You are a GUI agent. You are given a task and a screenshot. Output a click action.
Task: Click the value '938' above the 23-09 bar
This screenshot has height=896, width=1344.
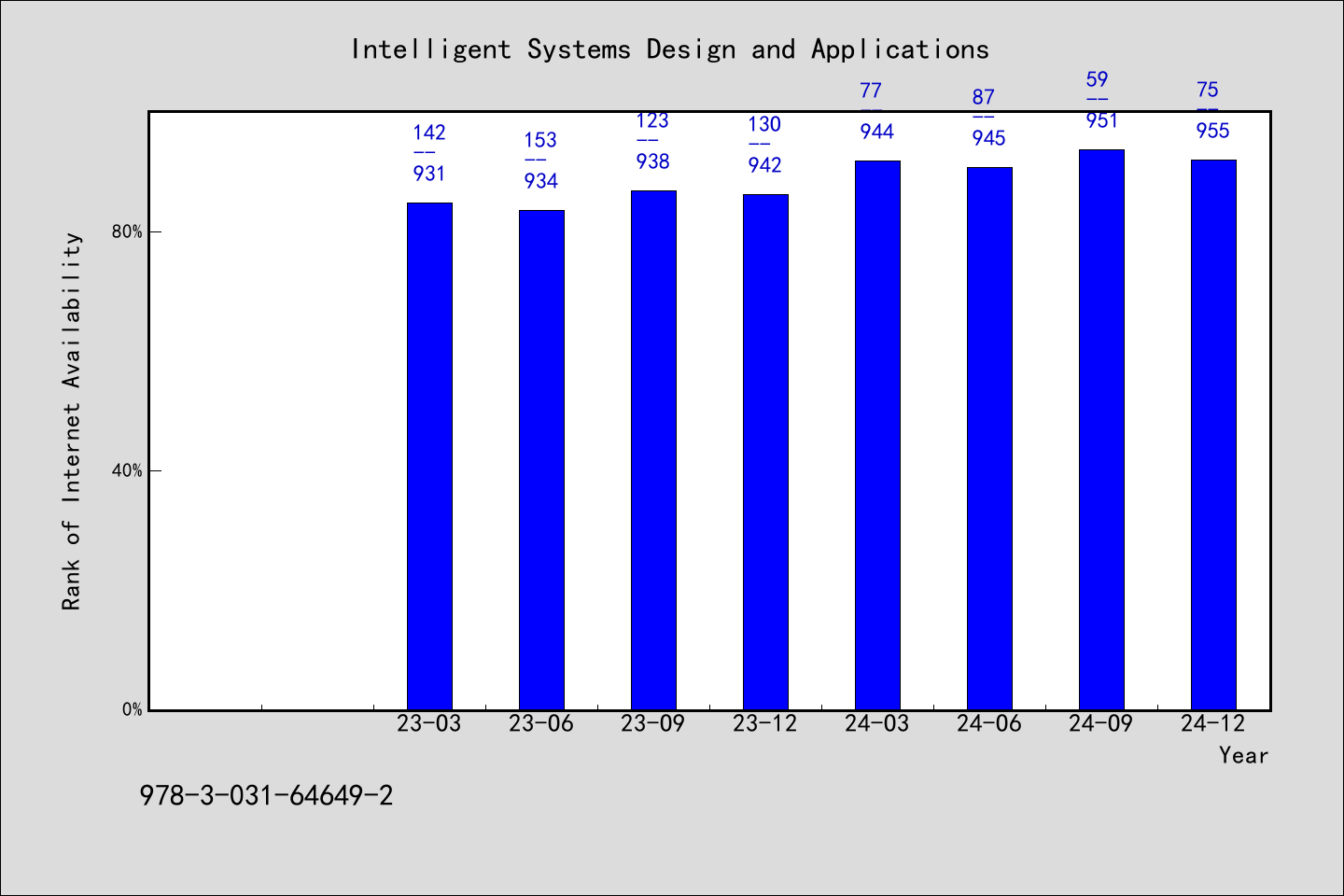(652, 161)
